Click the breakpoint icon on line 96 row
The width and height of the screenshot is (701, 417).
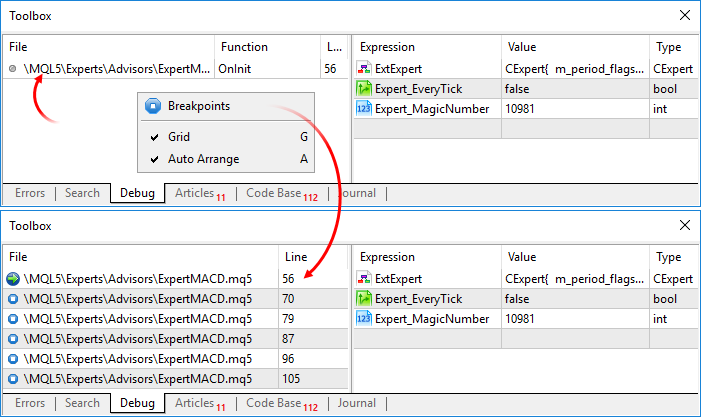tap(12, 359)
